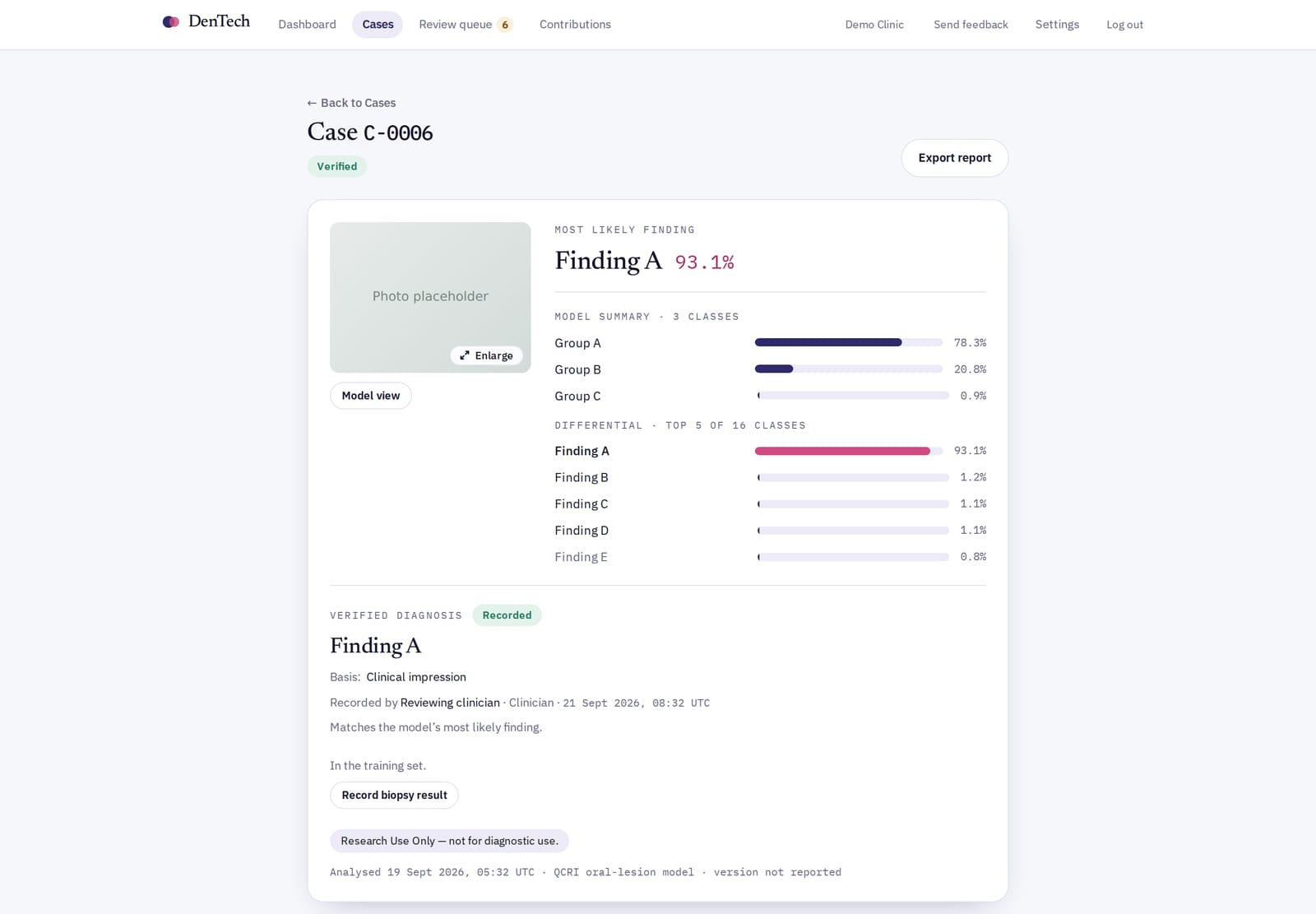Select the Finding E differential row label
The width and height of the screenshot is (1316, 914).
pos(581,557)
